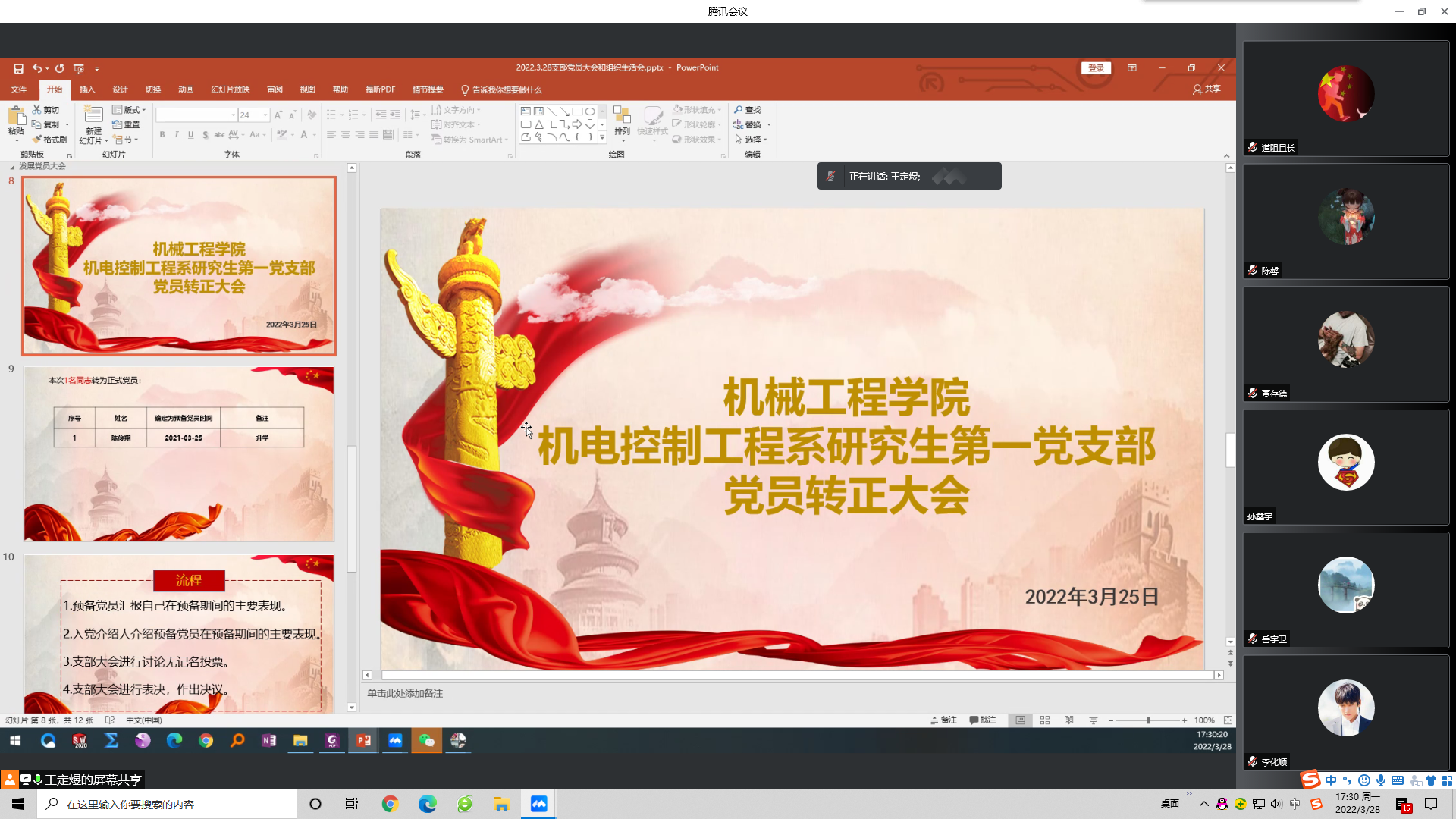Open the 选择 Select dropdown

pos(752,139)
